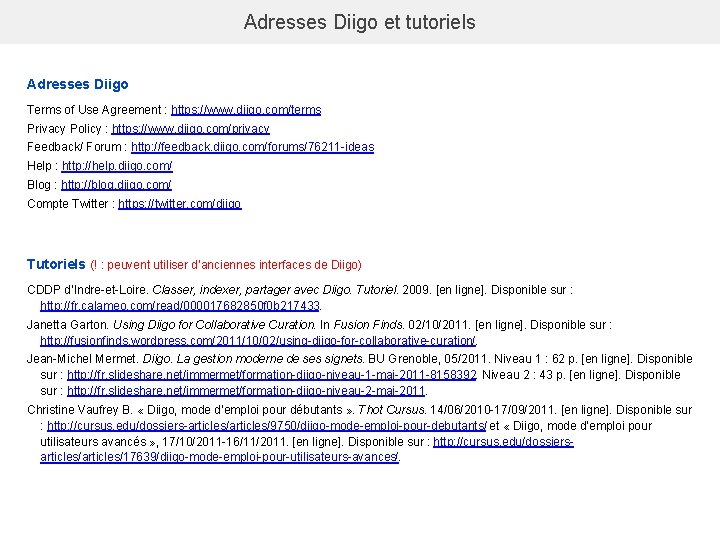
Task: Click the title 'Classer, indexer, partager avec Diigo'
Action: click(x=252, y=290)
